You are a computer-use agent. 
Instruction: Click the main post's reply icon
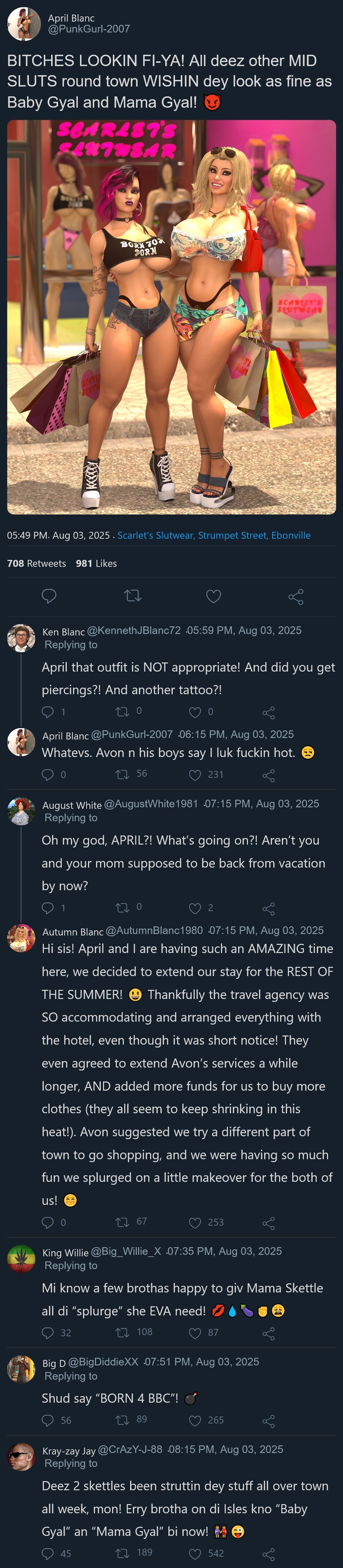click(x=49, y=596)
